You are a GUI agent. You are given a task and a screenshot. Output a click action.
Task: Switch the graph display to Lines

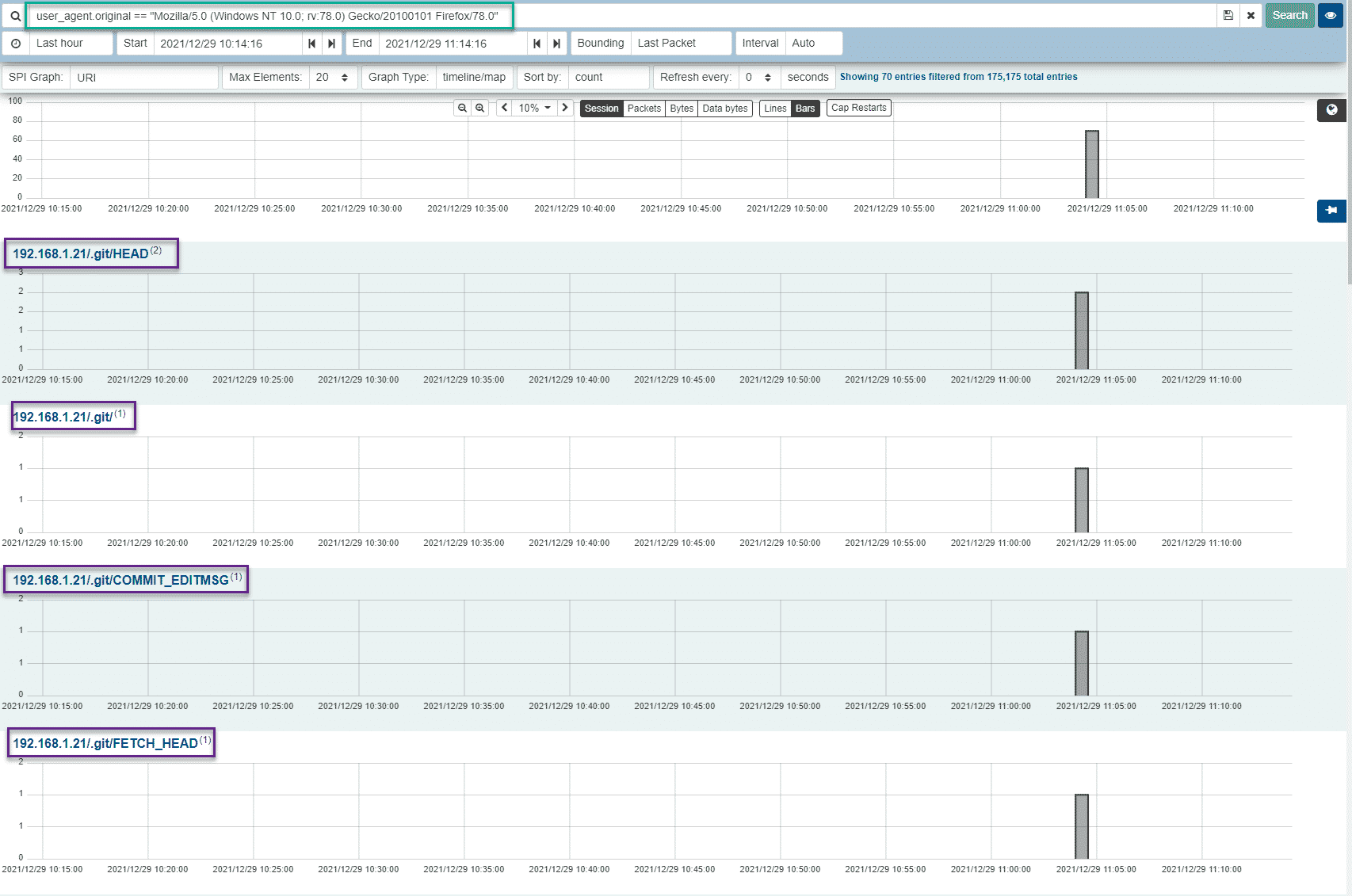click(x=775, y=108)
